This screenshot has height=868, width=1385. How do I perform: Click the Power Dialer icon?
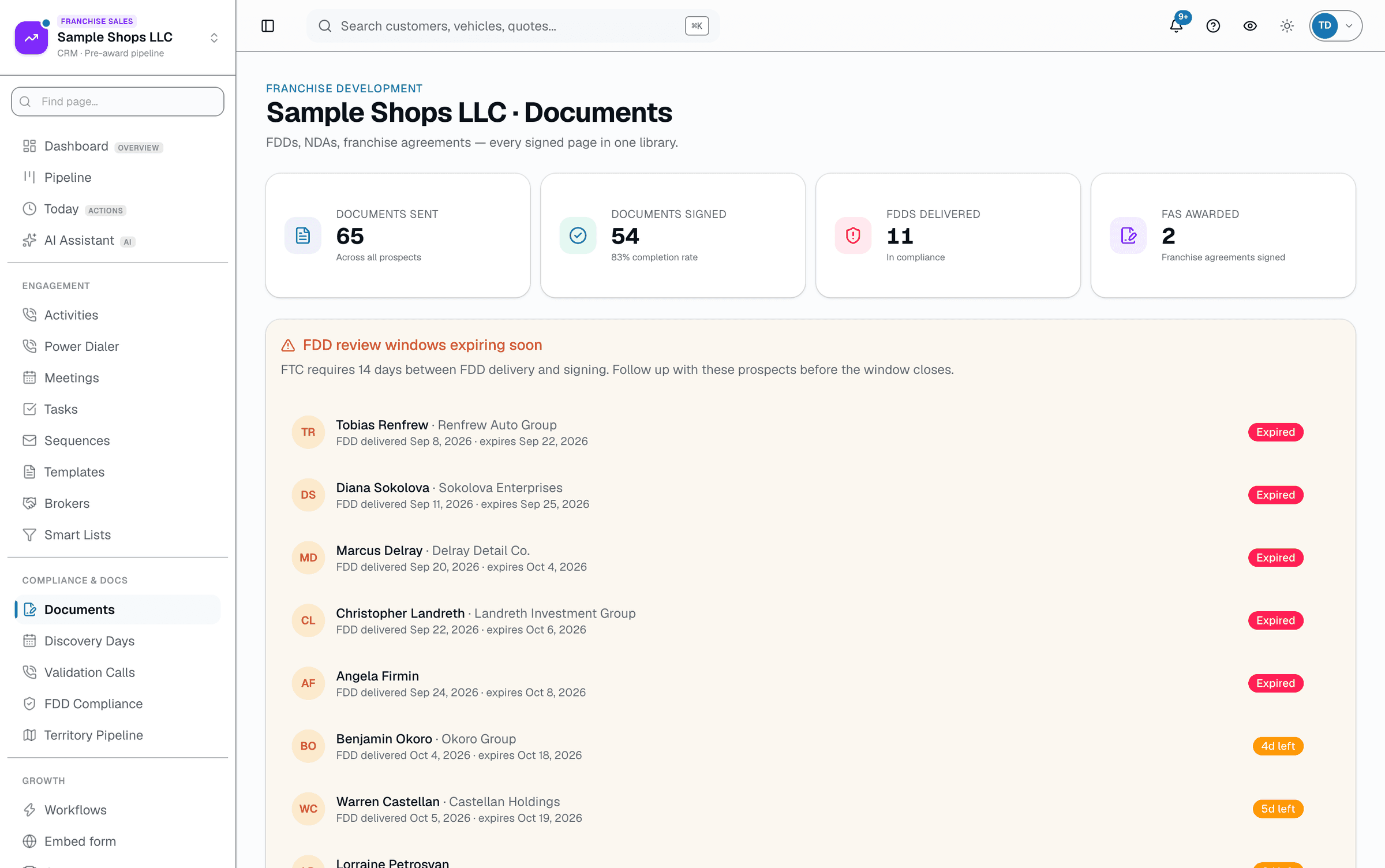[29, 346]
